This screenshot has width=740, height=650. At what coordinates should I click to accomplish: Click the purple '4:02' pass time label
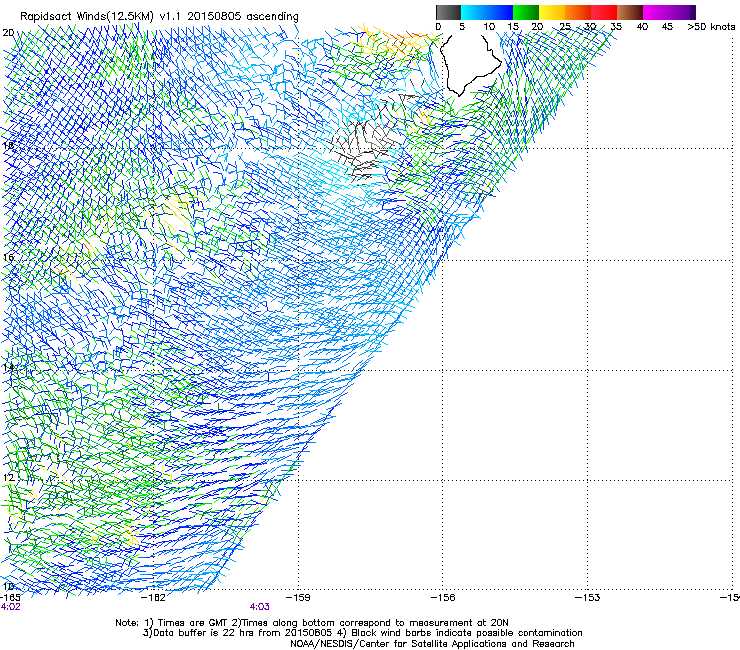click(10, 607)
